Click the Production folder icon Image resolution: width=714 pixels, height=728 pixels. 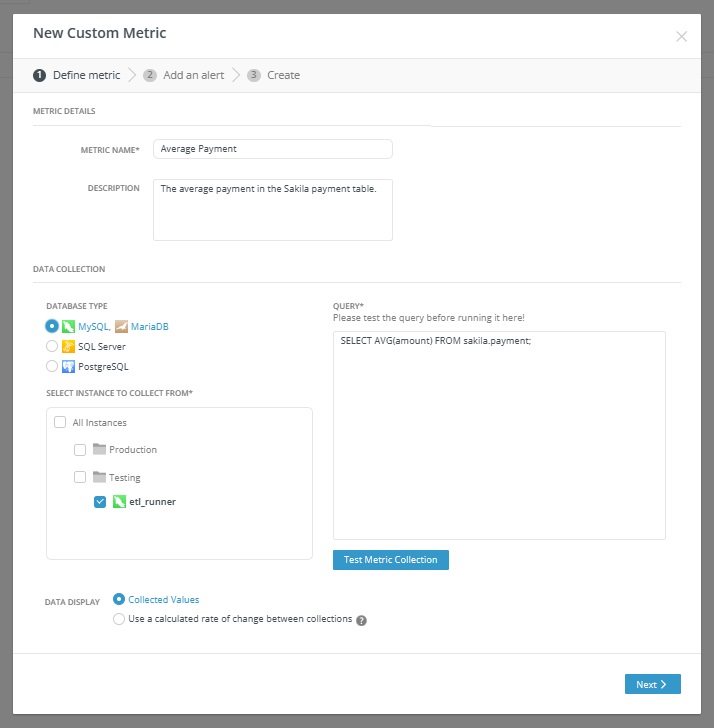[99, 450]
